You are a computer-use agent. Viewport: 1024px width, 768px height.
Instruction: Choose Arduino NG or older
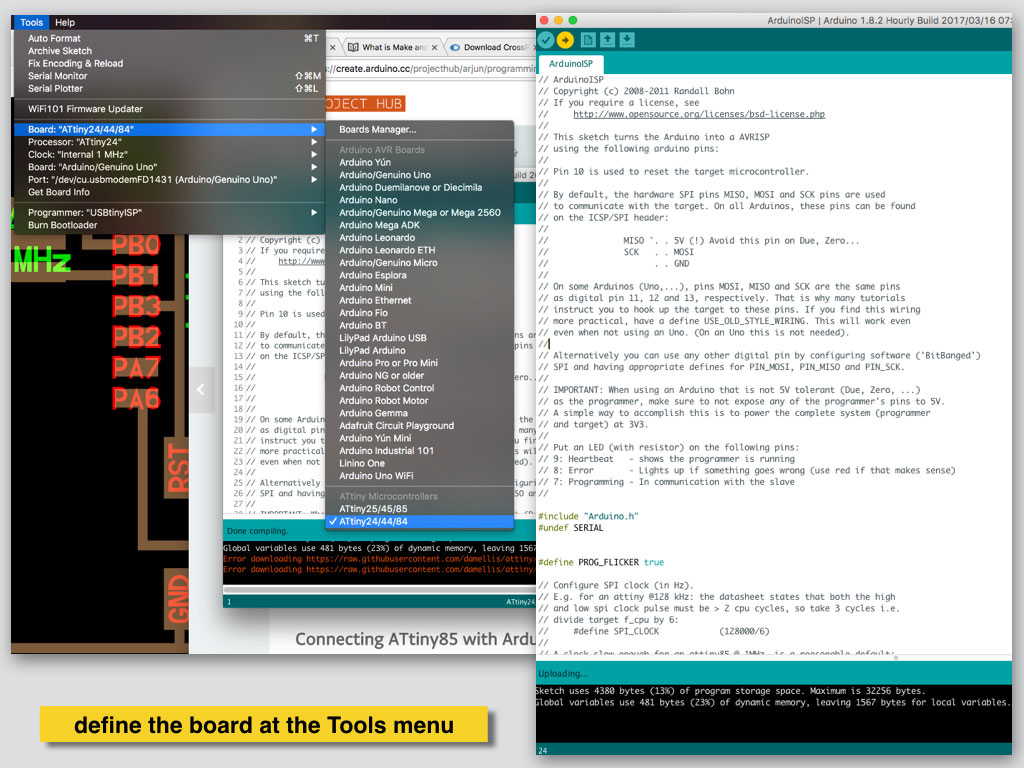[x=419, y=376]
